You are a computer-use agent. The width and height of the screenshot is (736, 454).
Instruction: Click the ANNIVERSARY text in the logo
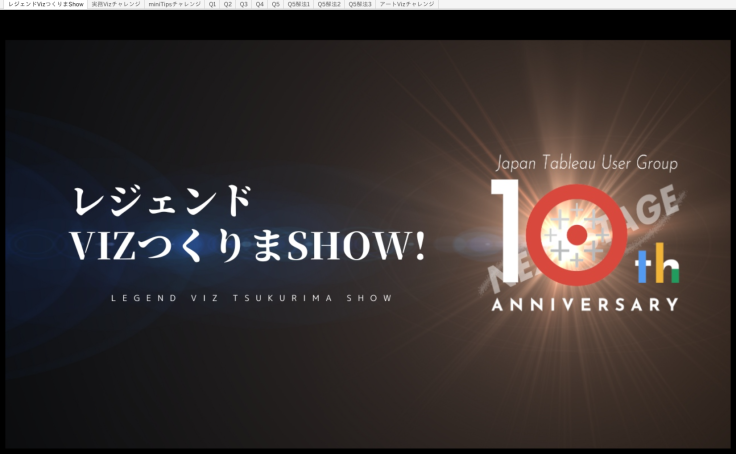point(585,304)
